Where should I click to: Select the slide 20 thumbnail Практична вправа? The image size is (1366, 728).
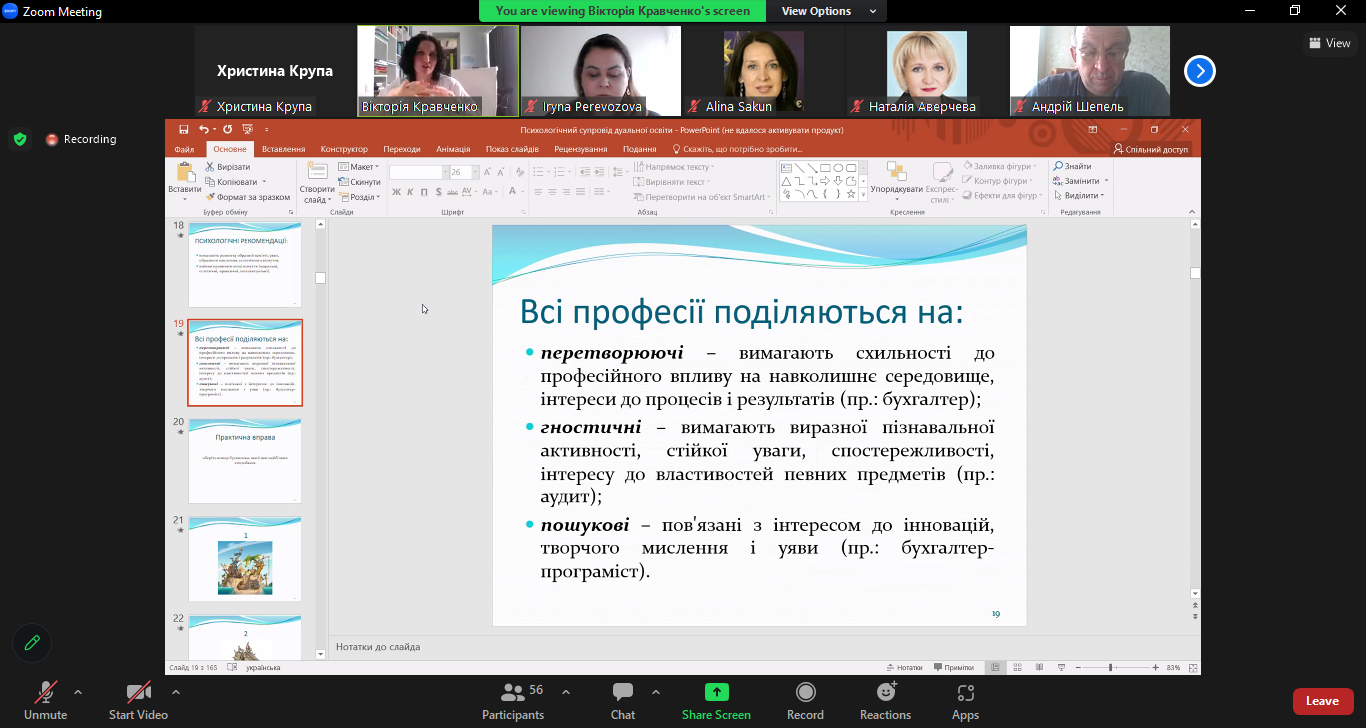(245, 460)
